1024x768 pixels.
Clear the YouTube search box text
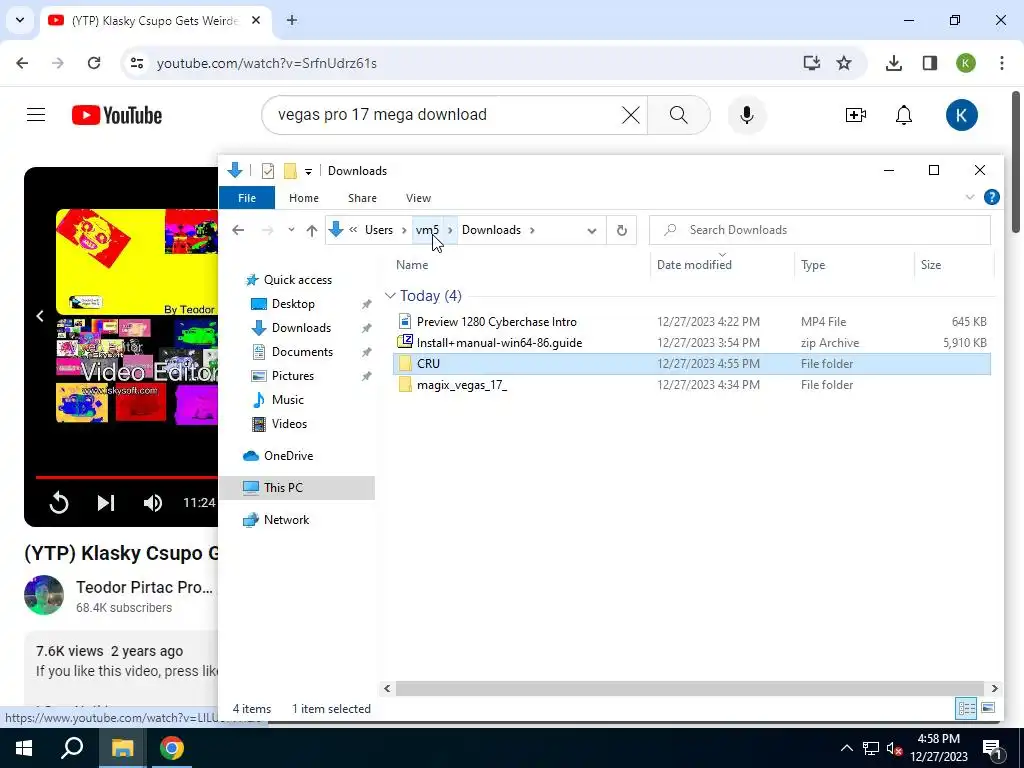(x=630, y=115)
